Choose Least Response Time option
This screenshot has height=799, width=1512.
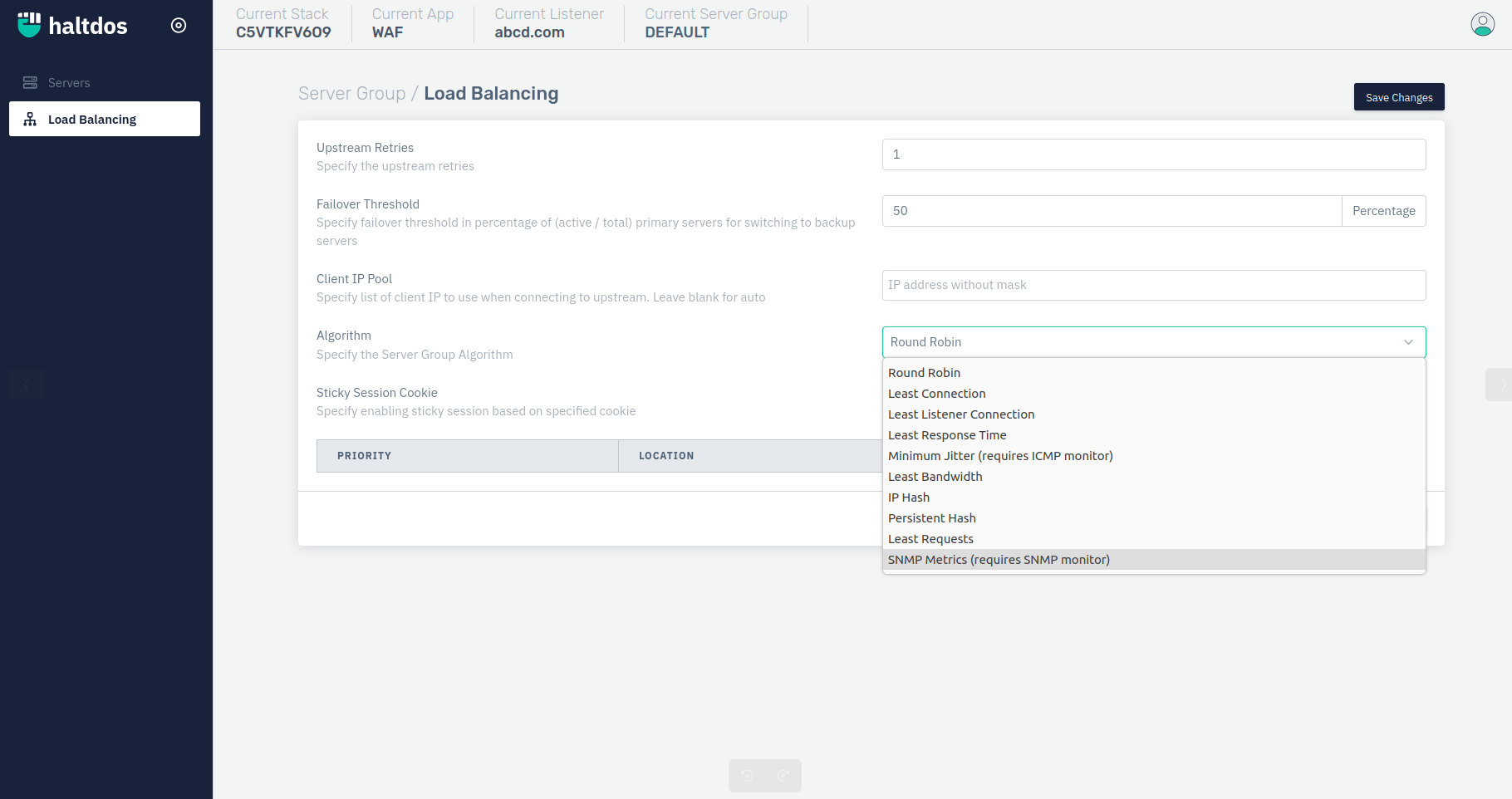click(x=1154, y=435)
